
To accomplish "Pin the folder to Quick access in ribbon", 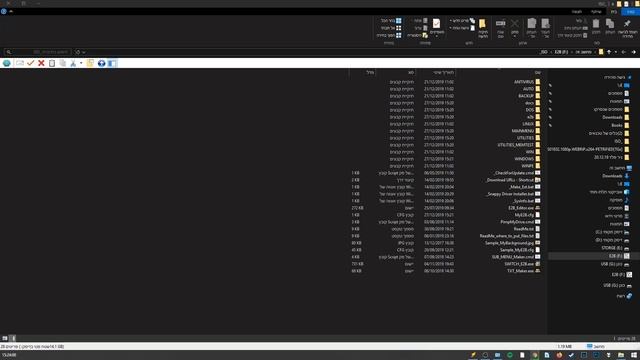I will [627, 28].
